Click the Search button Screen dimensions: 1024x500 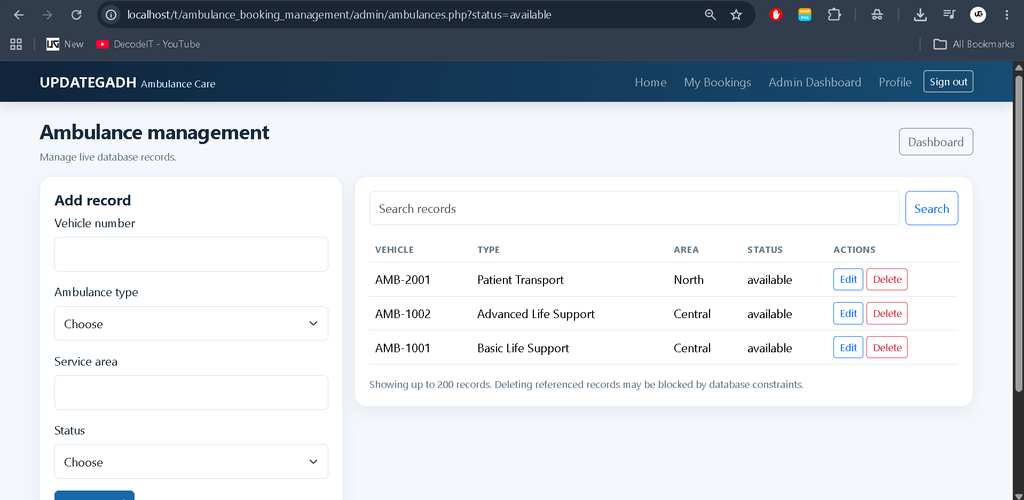pos(931,208)
